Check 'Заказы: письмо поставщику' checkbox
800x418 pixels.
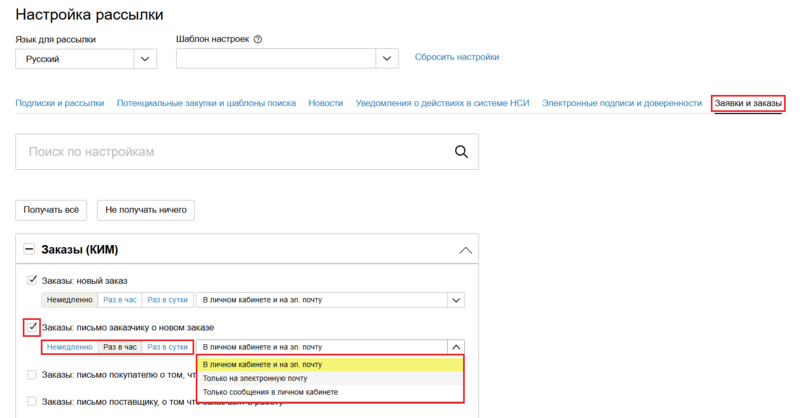(x=32, y=401)
